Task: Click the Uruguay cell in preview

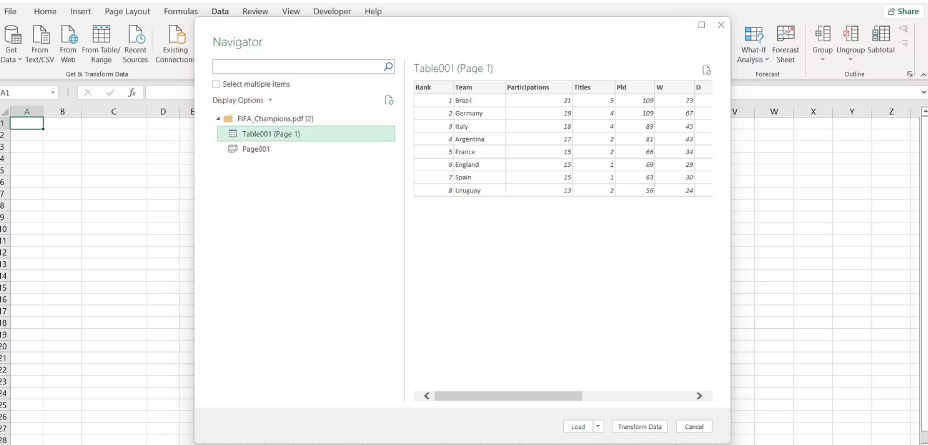Action: [479, 191]
